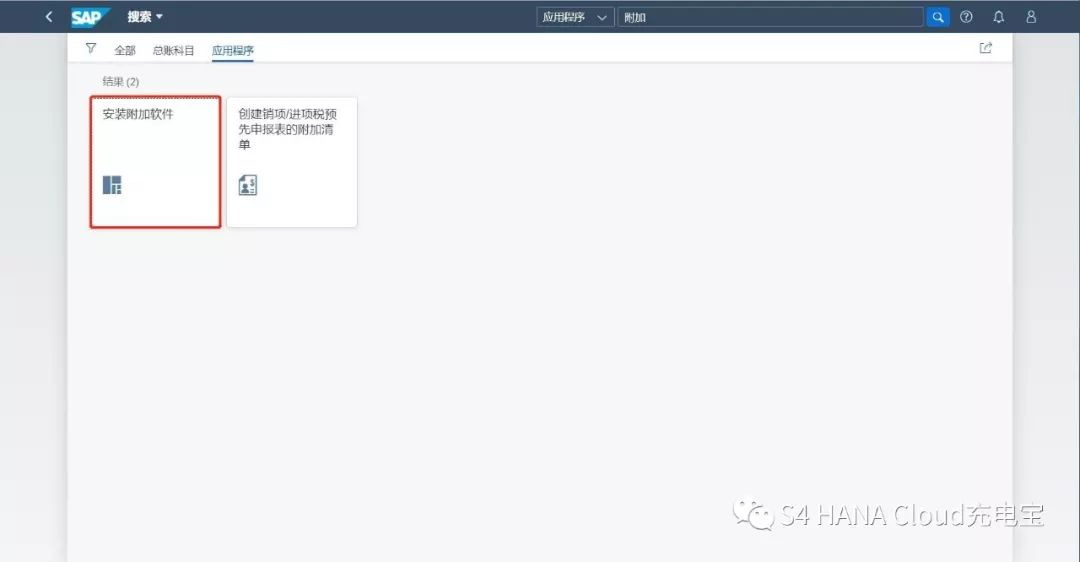
Task: Switch to the 总账科目 tab
Action: tap(174, 50)
